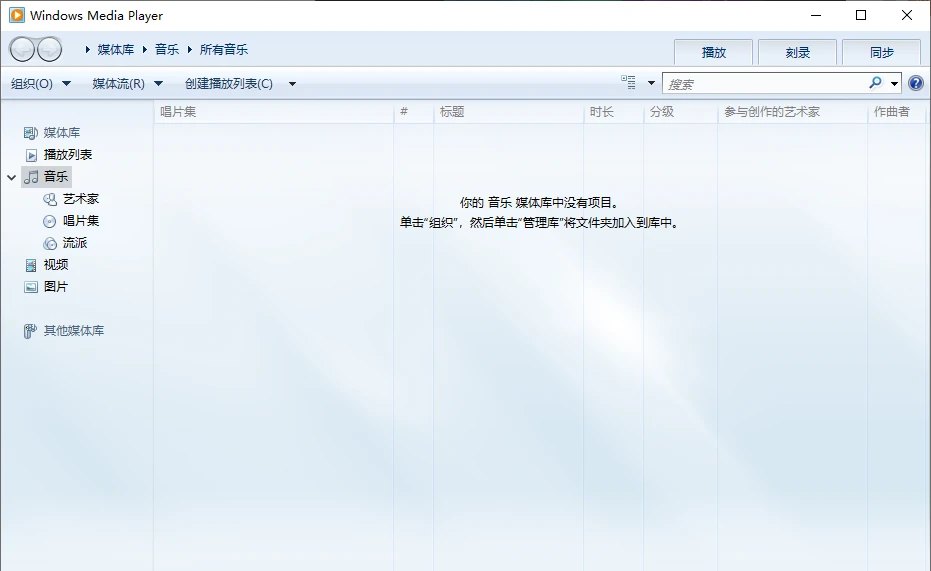This screenshot has width=931, height=571.
Task: Expand breadcrumb arrow before 音乐
Action: 145,50
